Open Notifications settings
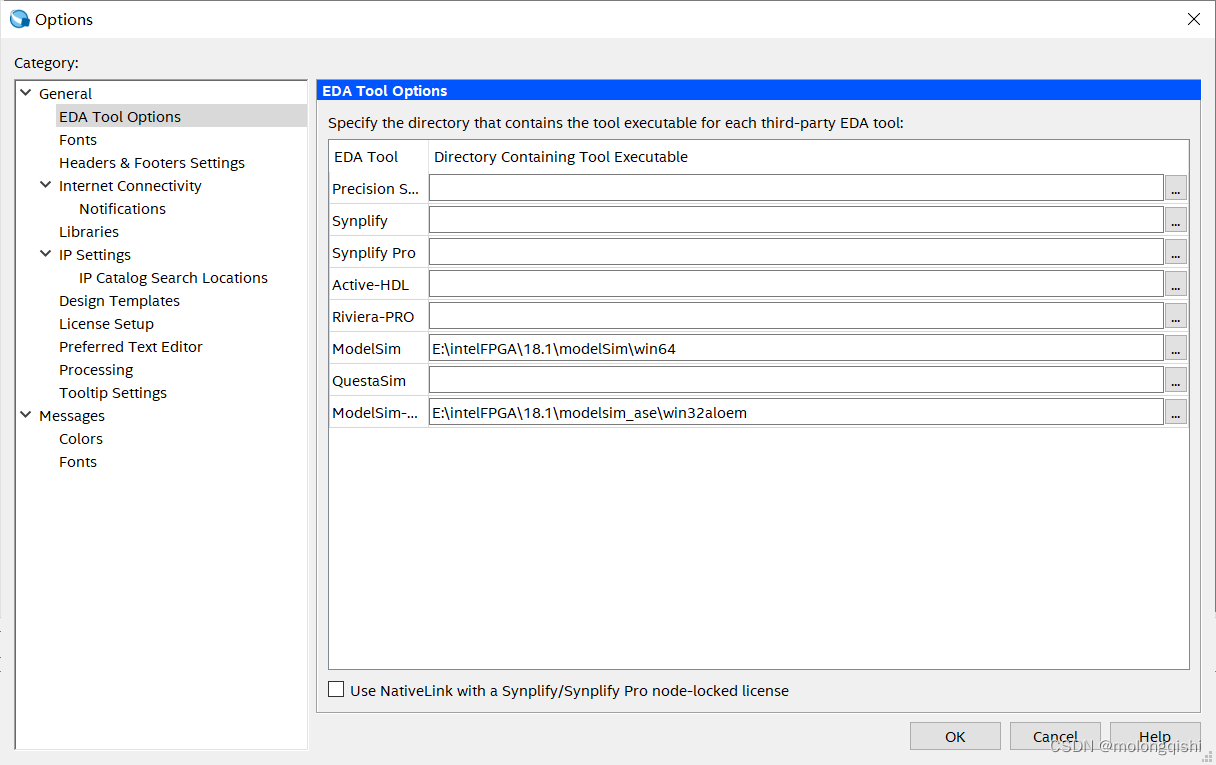The height and width of the screenshot is (765, 1216). click(x=122, y=208)
